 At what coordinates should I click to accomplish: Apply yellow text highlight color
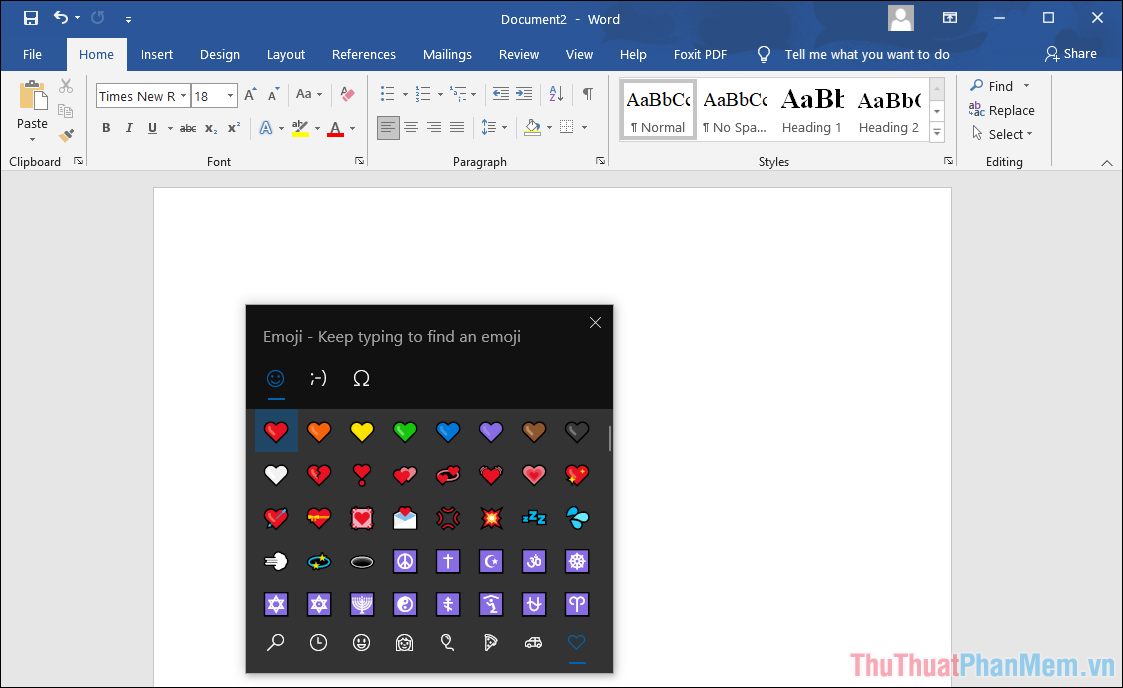coord(300,128)
